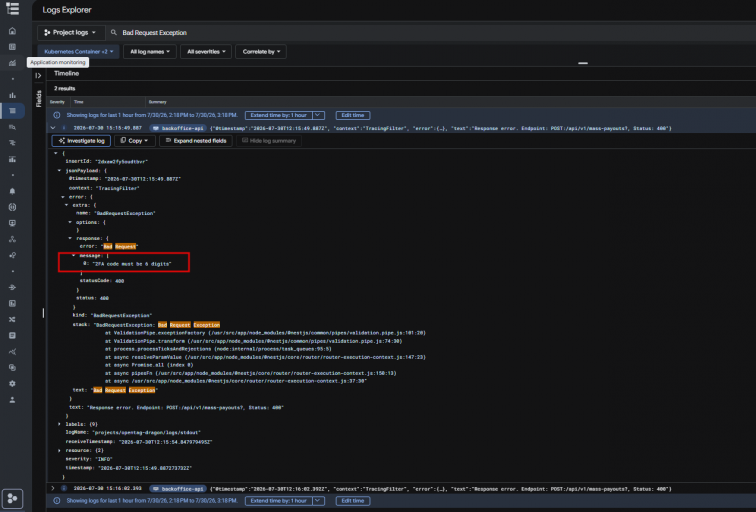Open the circular brackets icon below the bell
Screen dimensions: 756x512
click(13, 207)
